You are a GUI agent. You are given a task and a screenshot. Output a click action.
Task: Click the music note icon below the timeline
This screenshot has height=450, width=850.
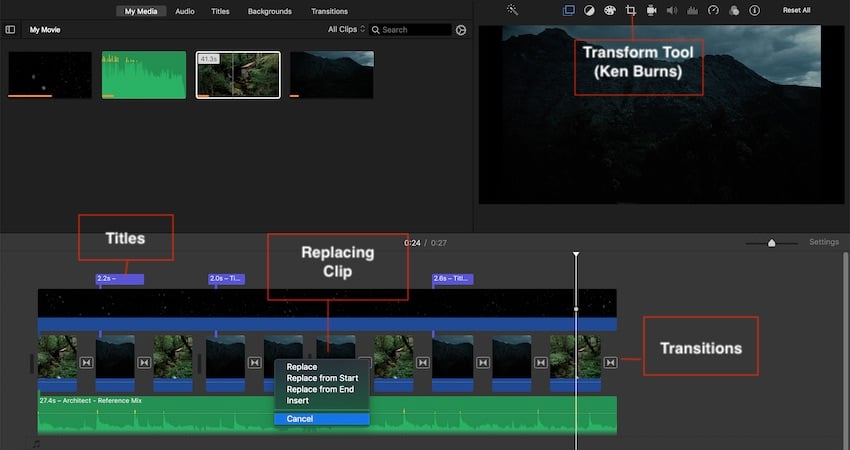[x=36, y=444]
